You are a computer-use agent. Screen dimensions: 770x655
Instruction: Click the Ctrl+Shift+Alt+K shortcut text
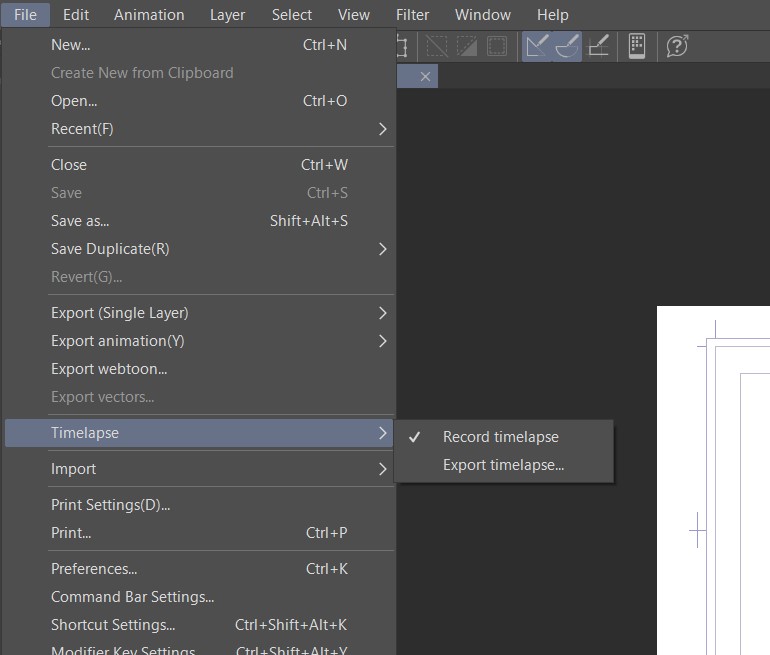pos(291,625)
